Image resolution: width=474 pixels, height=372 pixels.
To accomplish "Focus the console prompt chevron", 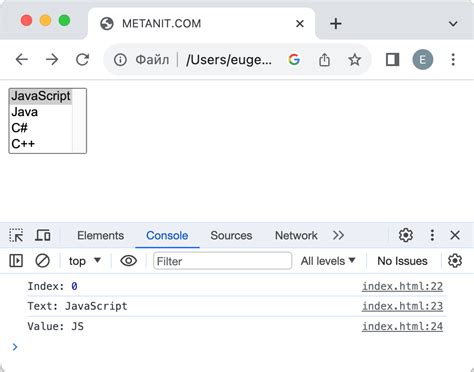I will coord(15,347).
